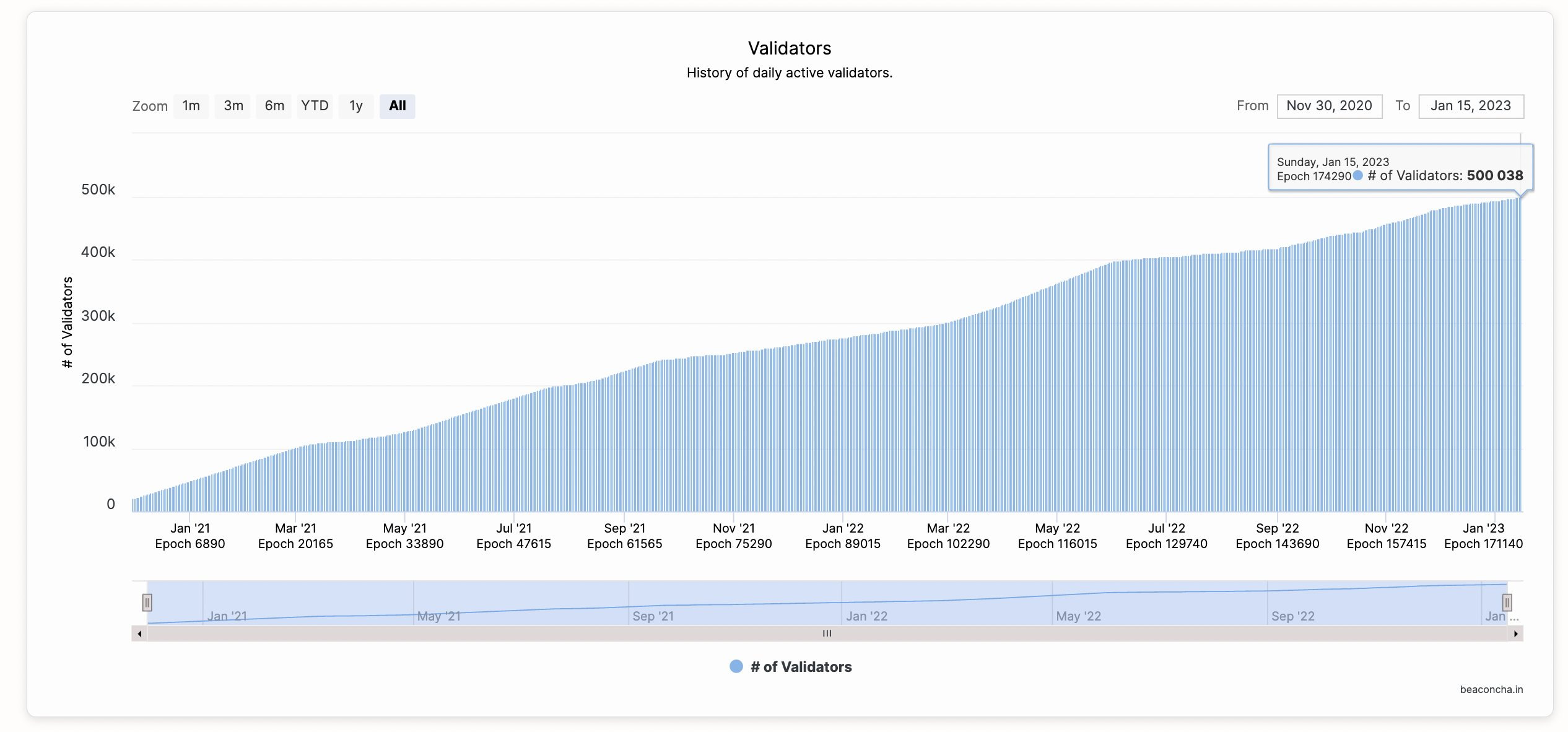
Task: Open the beaconcha.in credits link
Action: [1491, 689]
